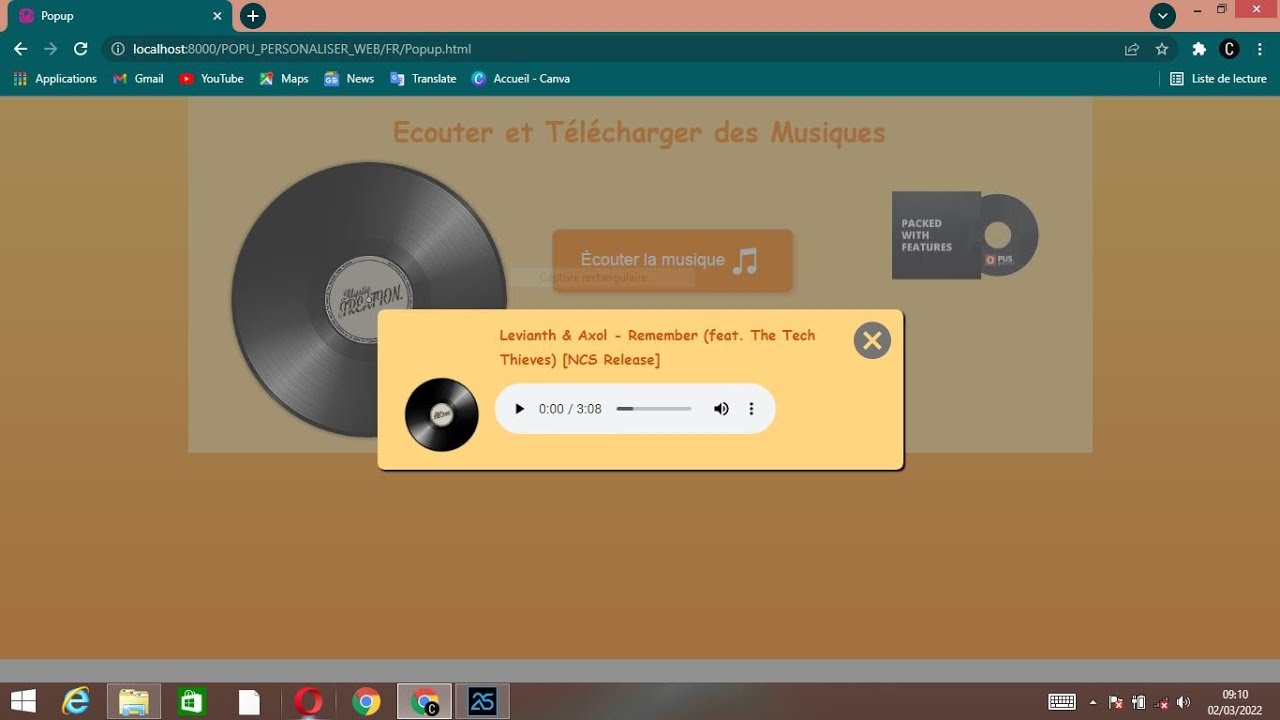Click the Levianth & Axol song title

(x=658, y=347)
